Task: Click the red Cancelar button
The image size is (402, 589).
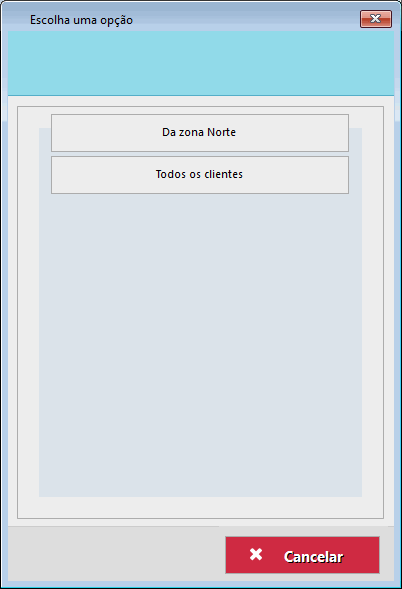Action: point(302,555)
